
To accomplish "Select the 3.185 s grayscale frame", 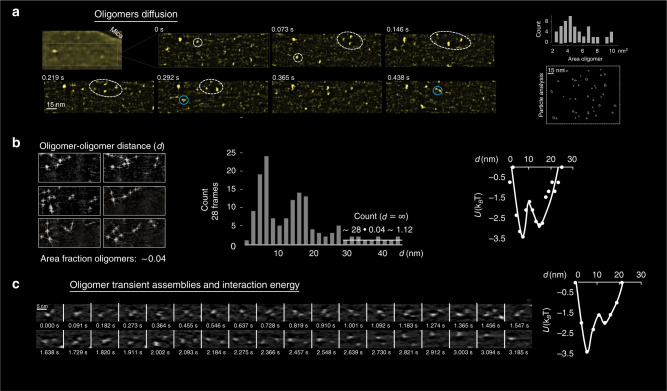I will (x=518, y=339).
